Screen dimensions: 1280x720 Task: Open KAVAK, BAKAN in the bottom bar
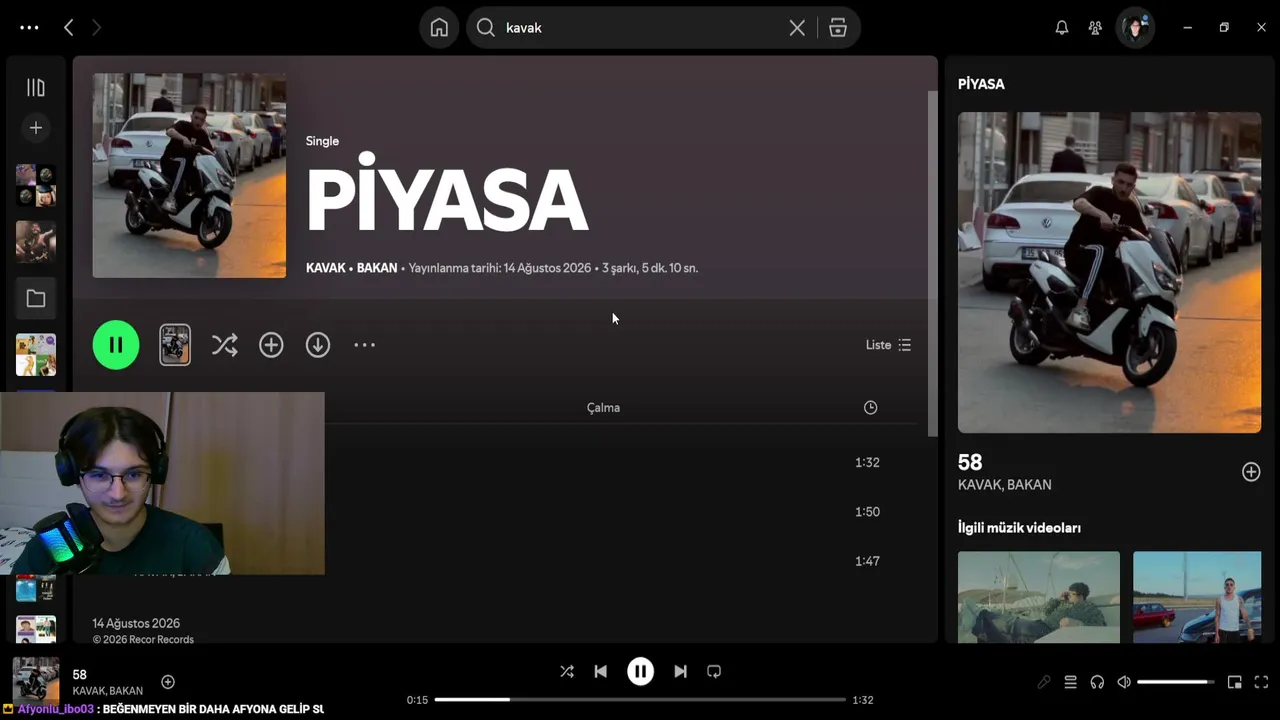tap(108, 691)
